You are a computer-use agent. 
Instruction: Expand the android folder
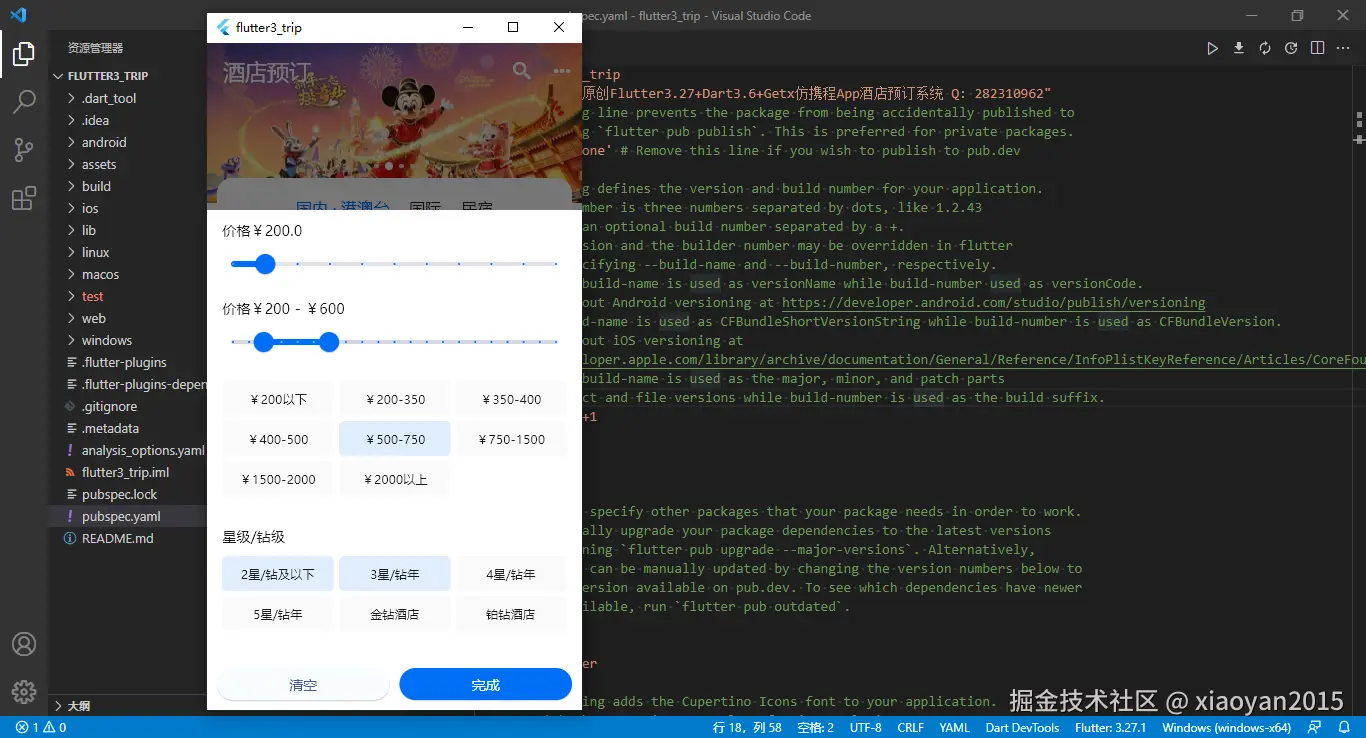pos(104,142)
